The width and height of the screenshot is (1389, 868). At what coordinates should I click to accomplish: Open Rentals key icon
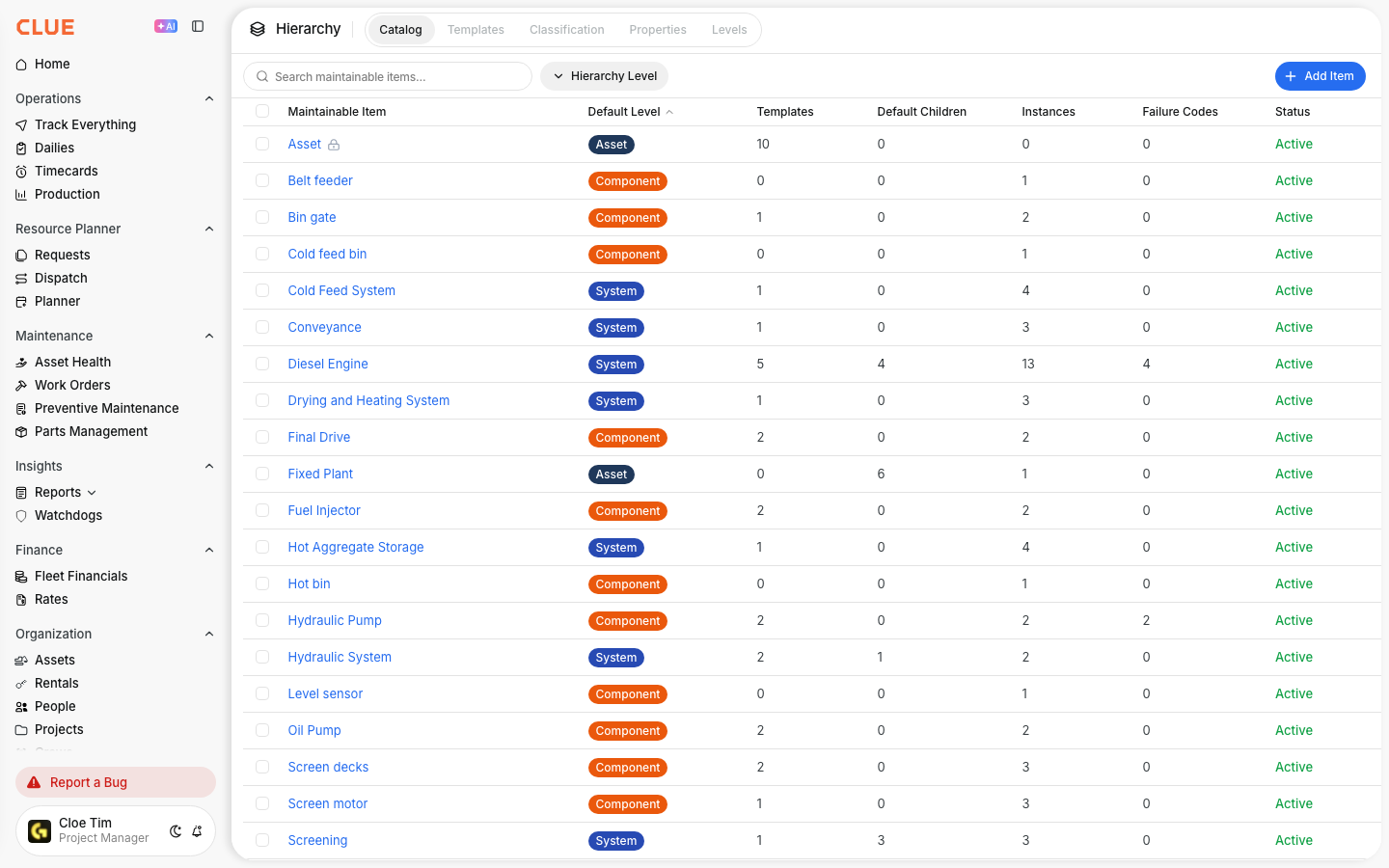point(21,684)
